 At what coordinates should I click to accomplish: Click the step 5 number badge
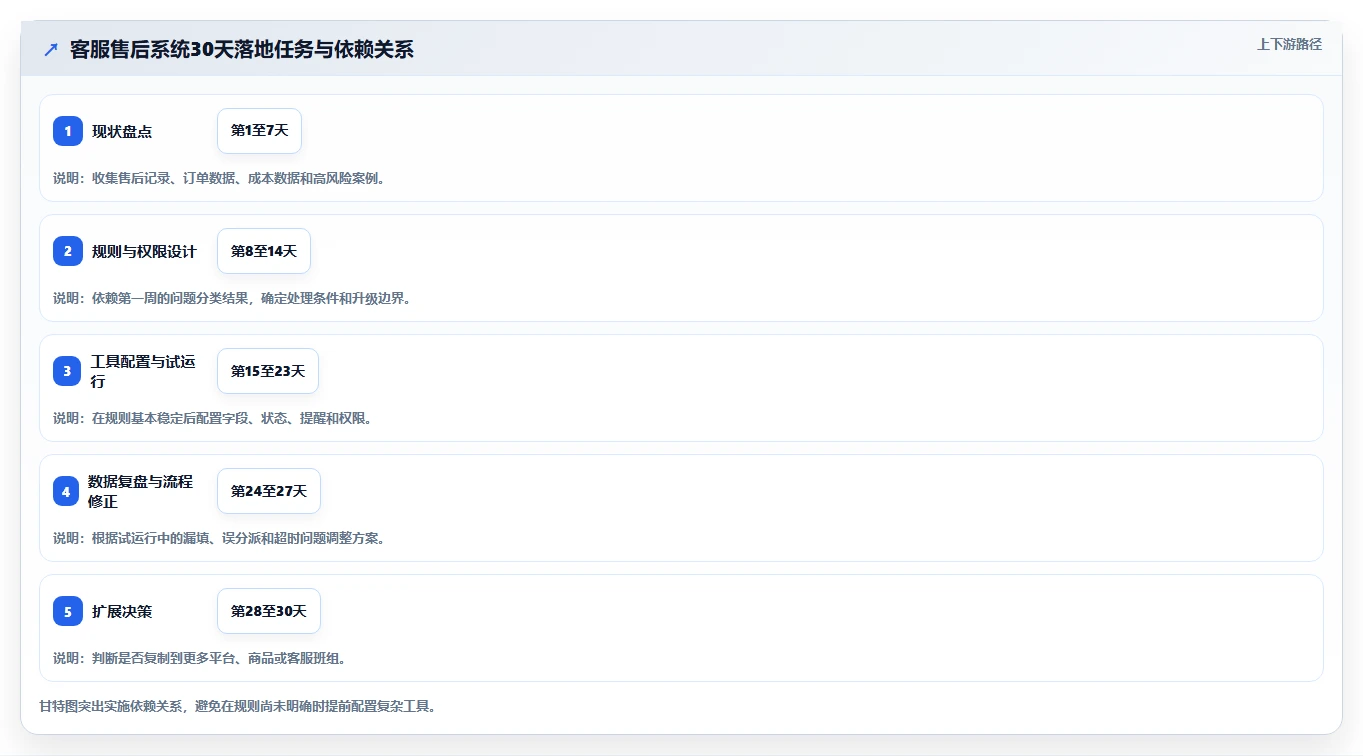pos(68,611)
